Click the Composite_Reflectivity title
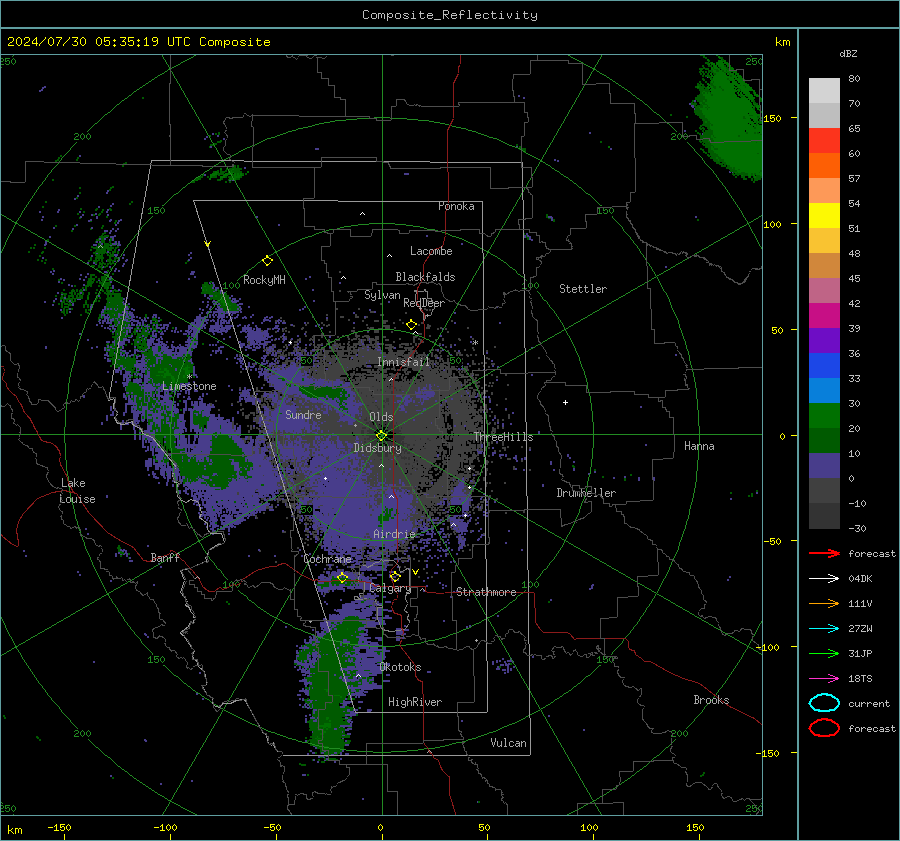This screenshot has height=841, width=900. [450, 15]
